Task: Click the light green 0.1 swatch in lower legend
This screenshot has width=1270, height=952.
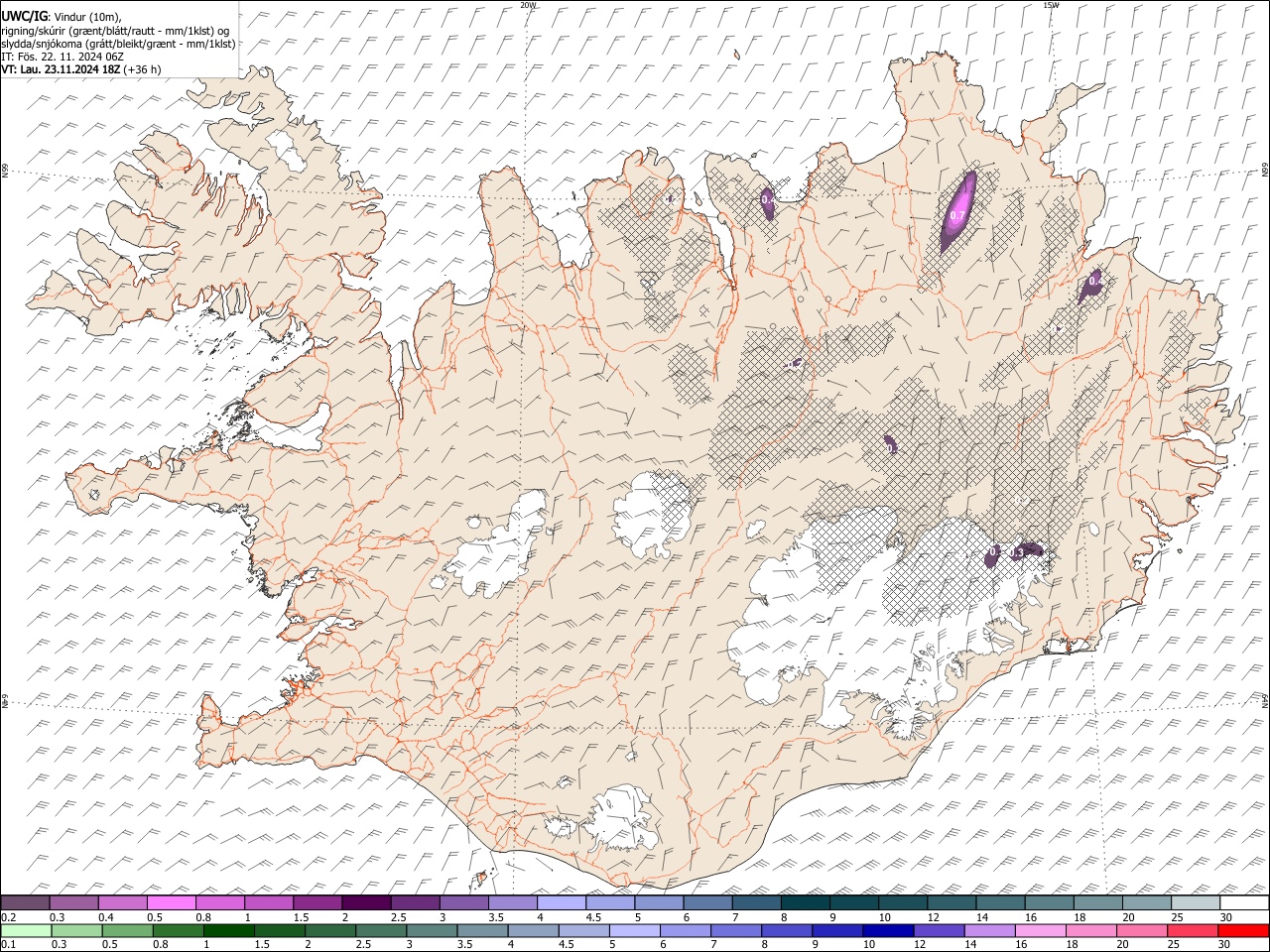Action: [x=26, y=930]
